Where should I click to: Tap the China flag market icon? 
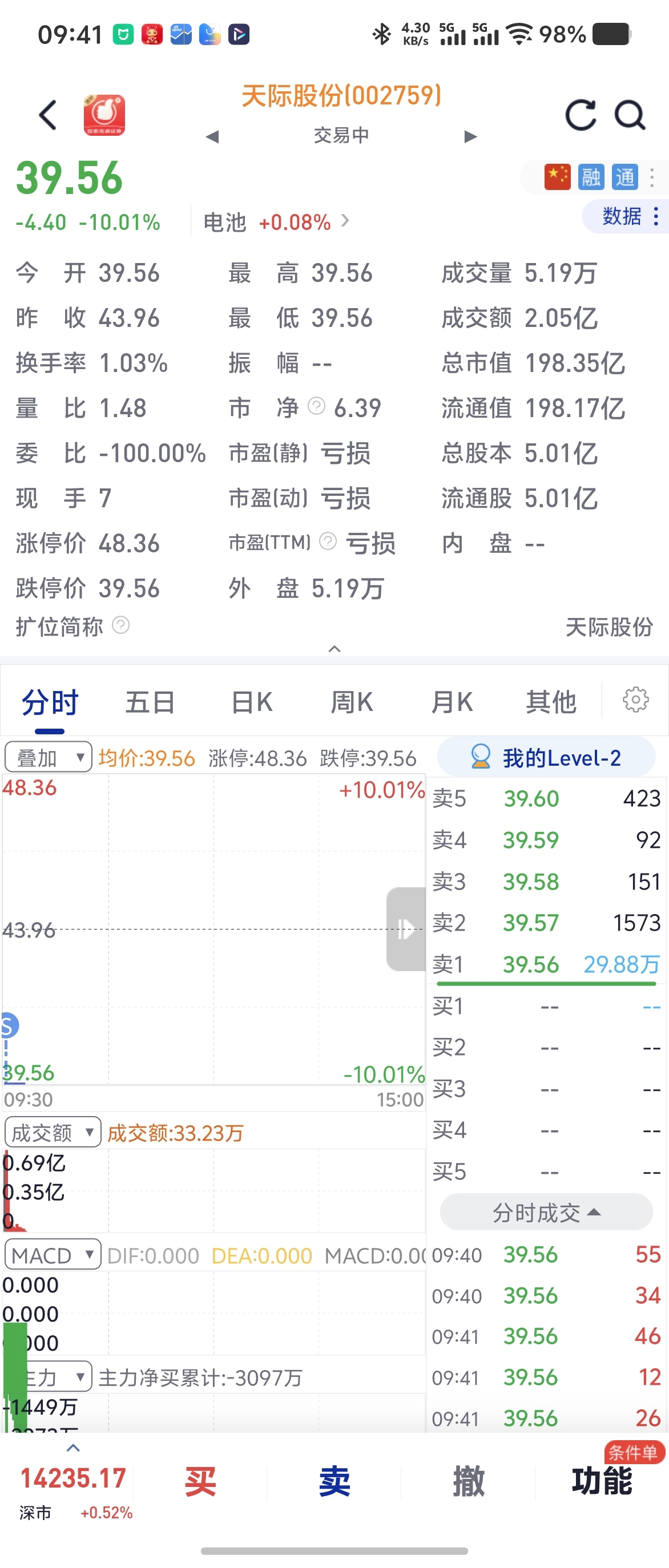pyautogui.click(x=557, y=177)
